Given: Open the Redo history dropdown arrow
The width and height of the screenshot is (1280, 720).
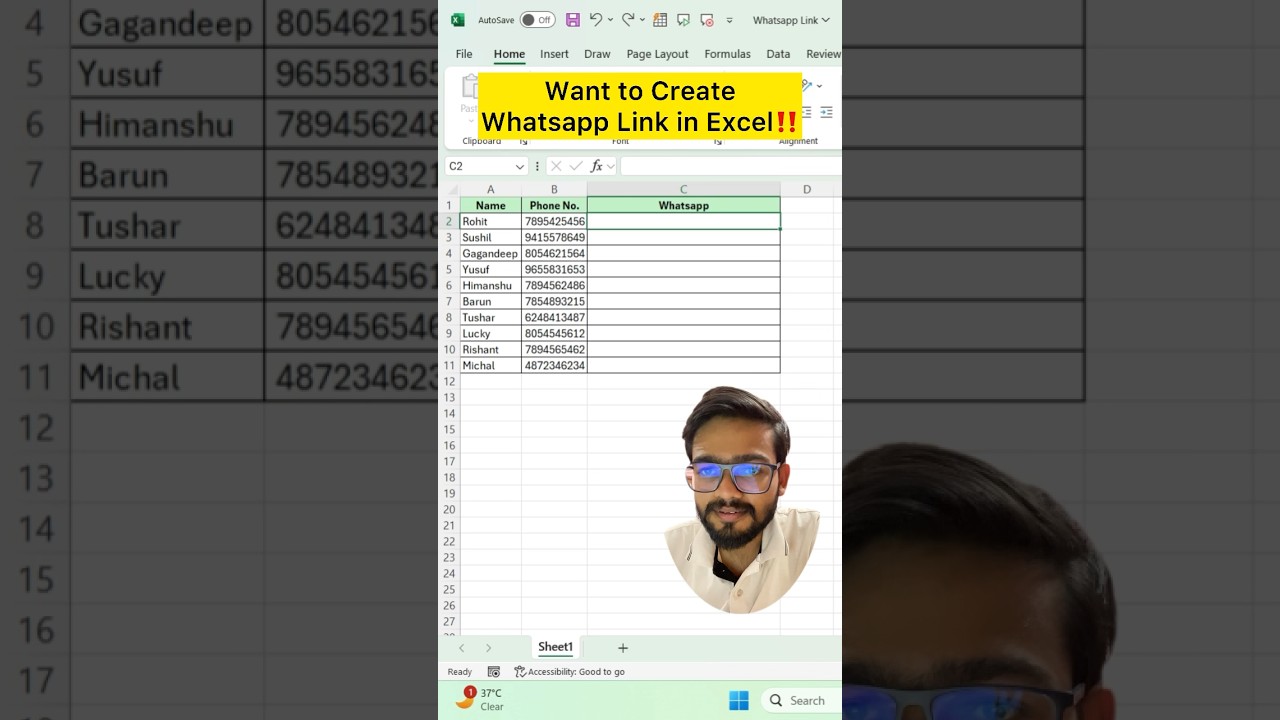Looking at the screenshot, I should tap(642, 20).
